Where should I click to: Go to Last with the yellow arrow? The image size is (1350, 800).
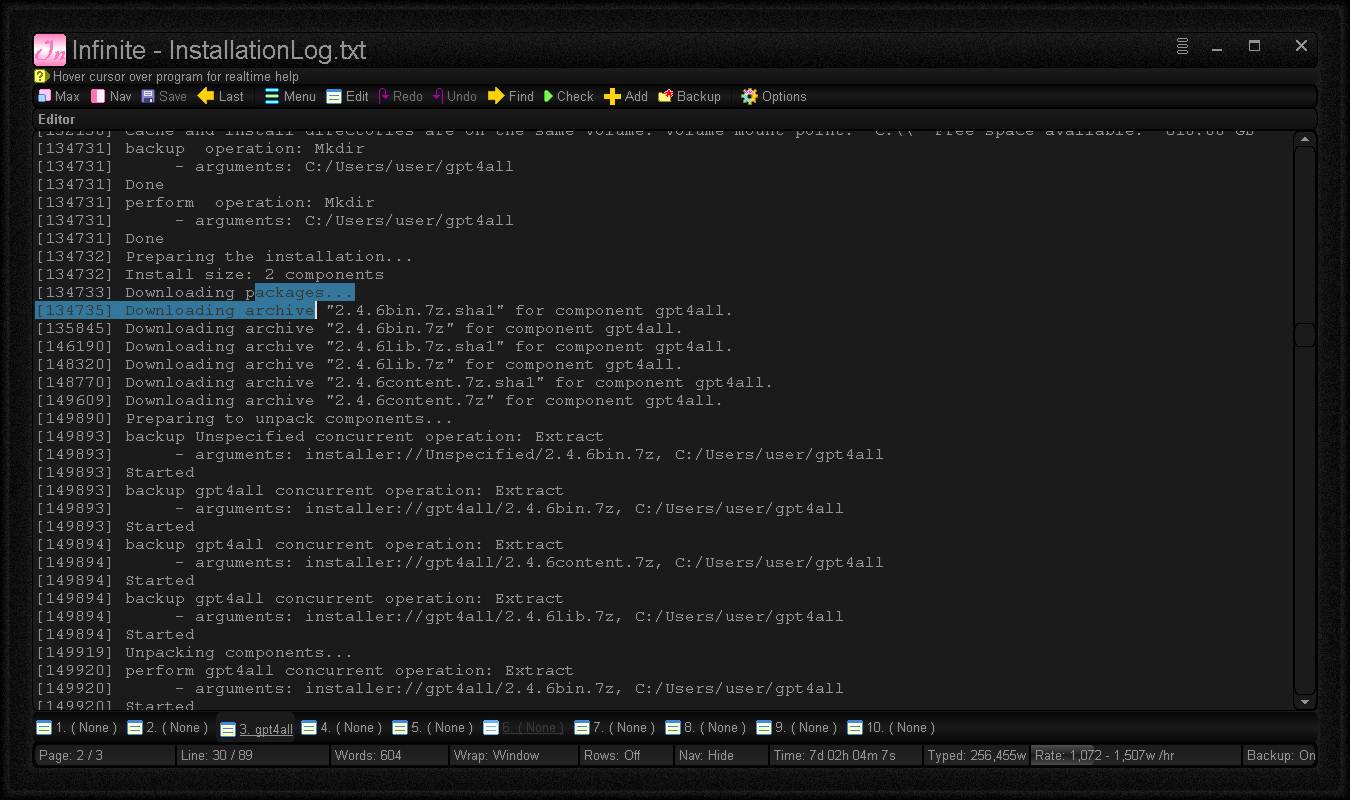coord(221,96)
